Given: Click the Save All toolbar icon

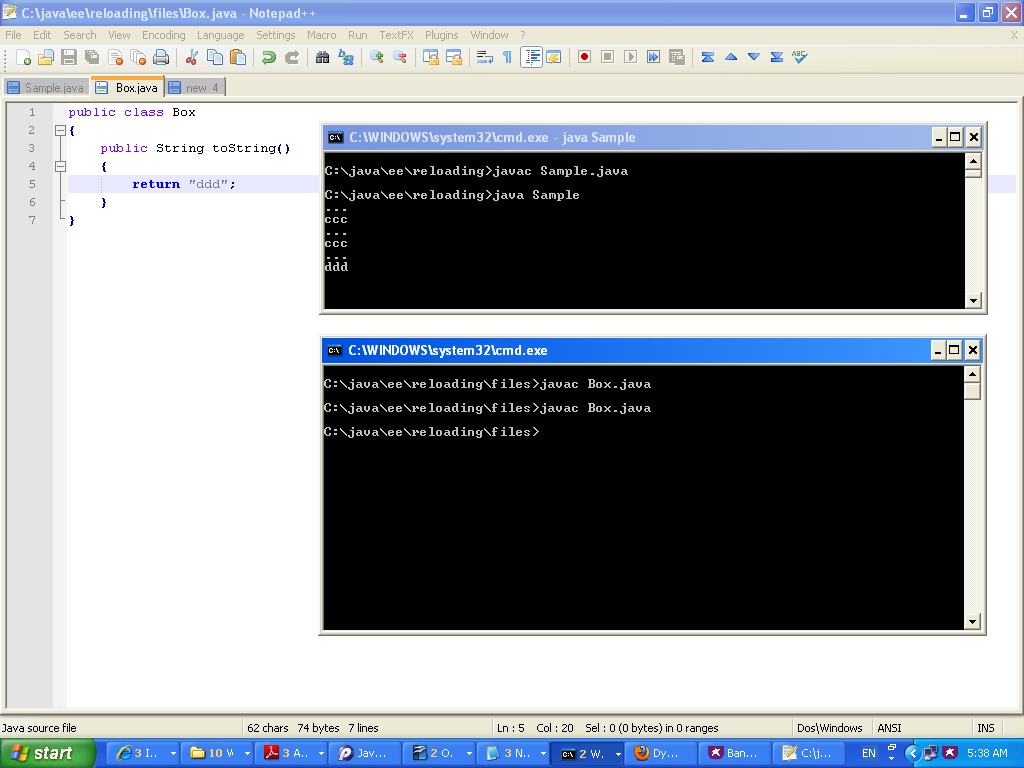Looking at the screenshot, I should [x=92, y=57].
